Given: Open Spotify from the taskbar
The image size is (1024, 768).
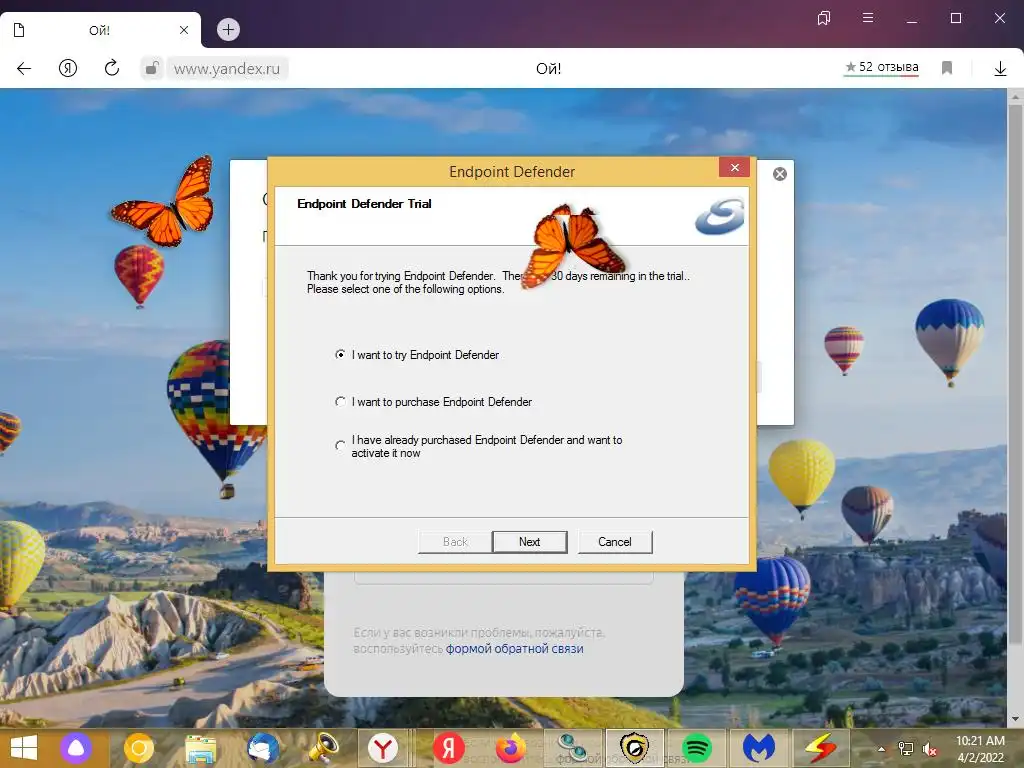Looking at the screenshot, I should pyautogui.click(x=696, y=748).
